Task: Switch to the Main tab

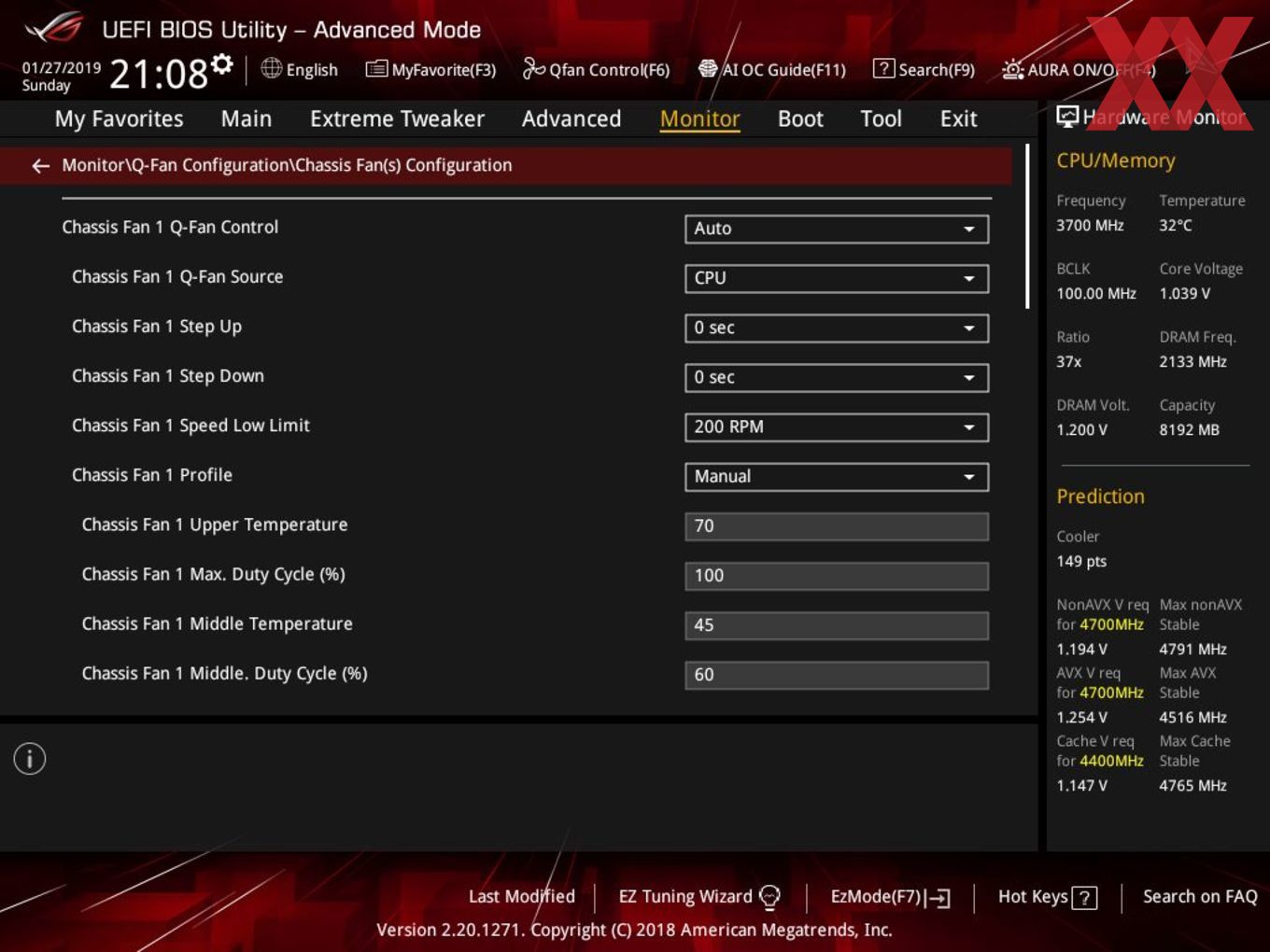Action: point(247,119)
